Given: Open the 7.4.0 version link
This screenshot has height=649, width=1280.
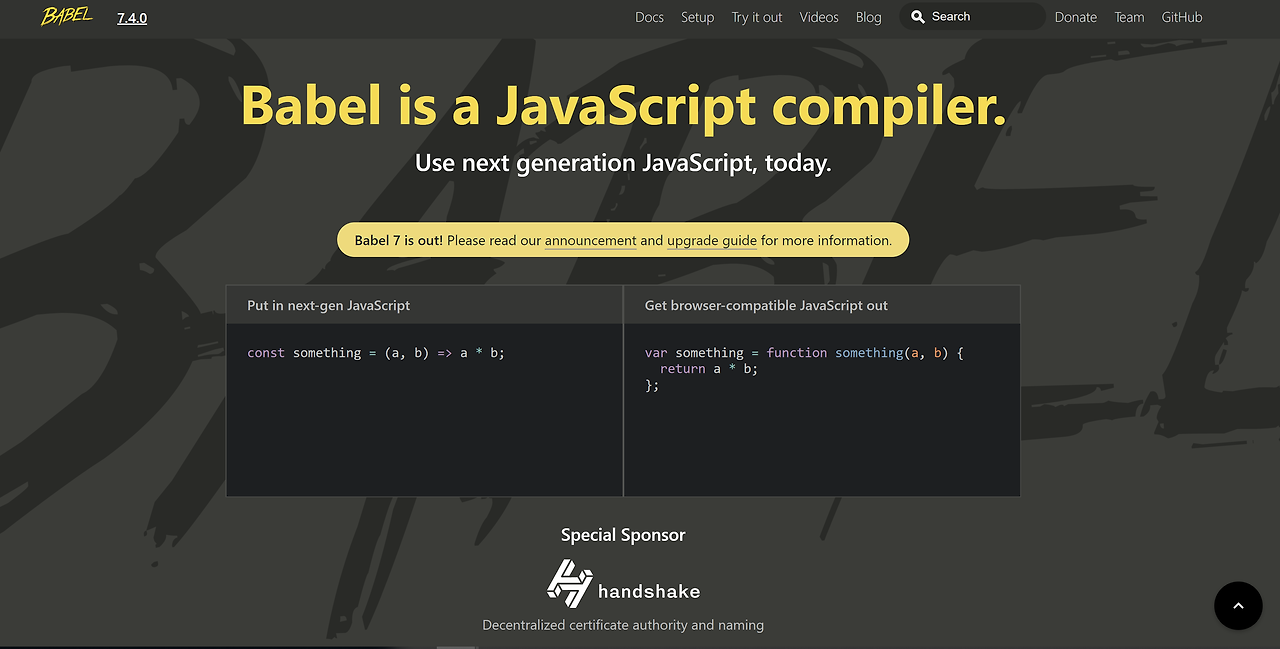Looking at the screenshot, I should (132, 18).
